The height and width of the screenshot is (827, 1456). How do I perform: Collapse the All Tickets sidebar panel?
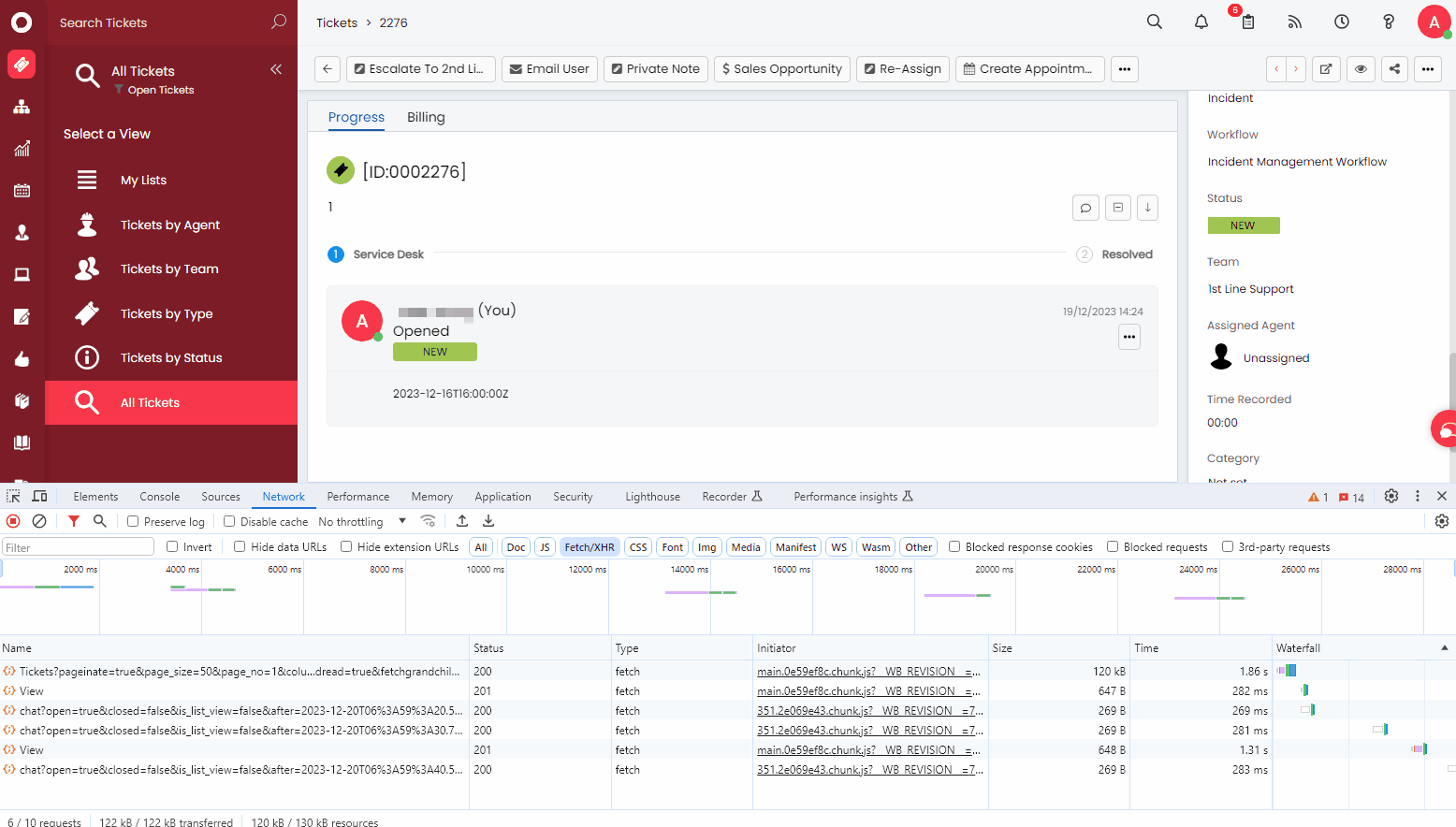click(x=276, y=69)
